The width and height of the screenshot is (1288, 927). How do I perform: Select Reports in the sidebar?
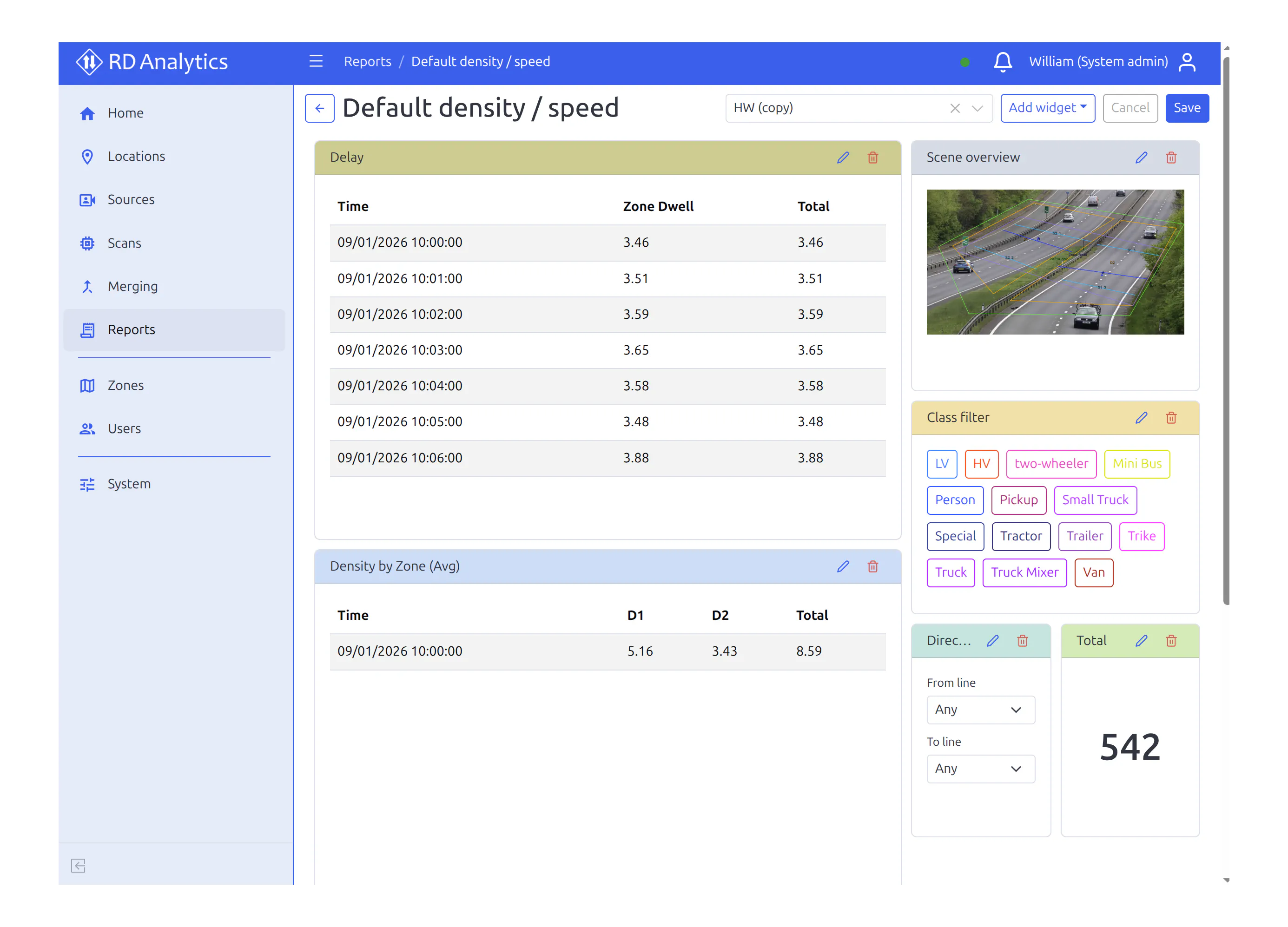[x=174, y=330]
